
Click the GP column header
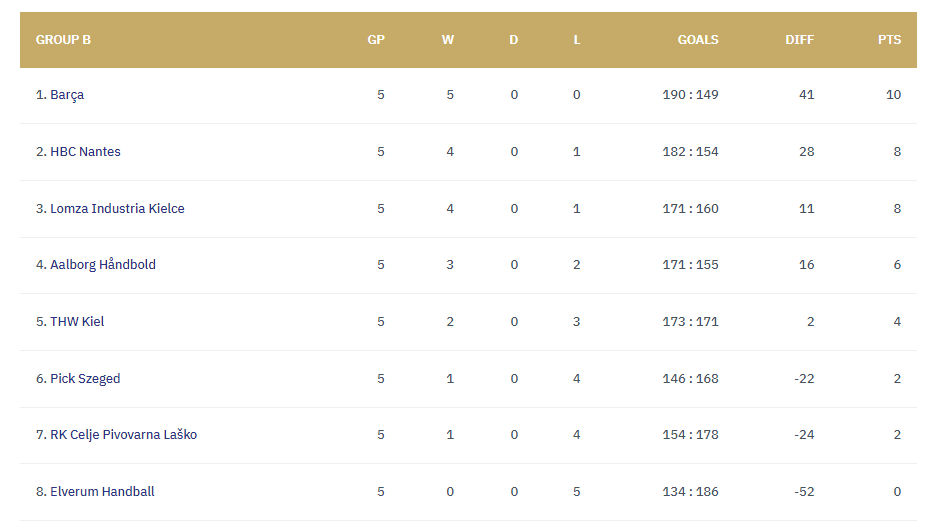pos(376,40)
